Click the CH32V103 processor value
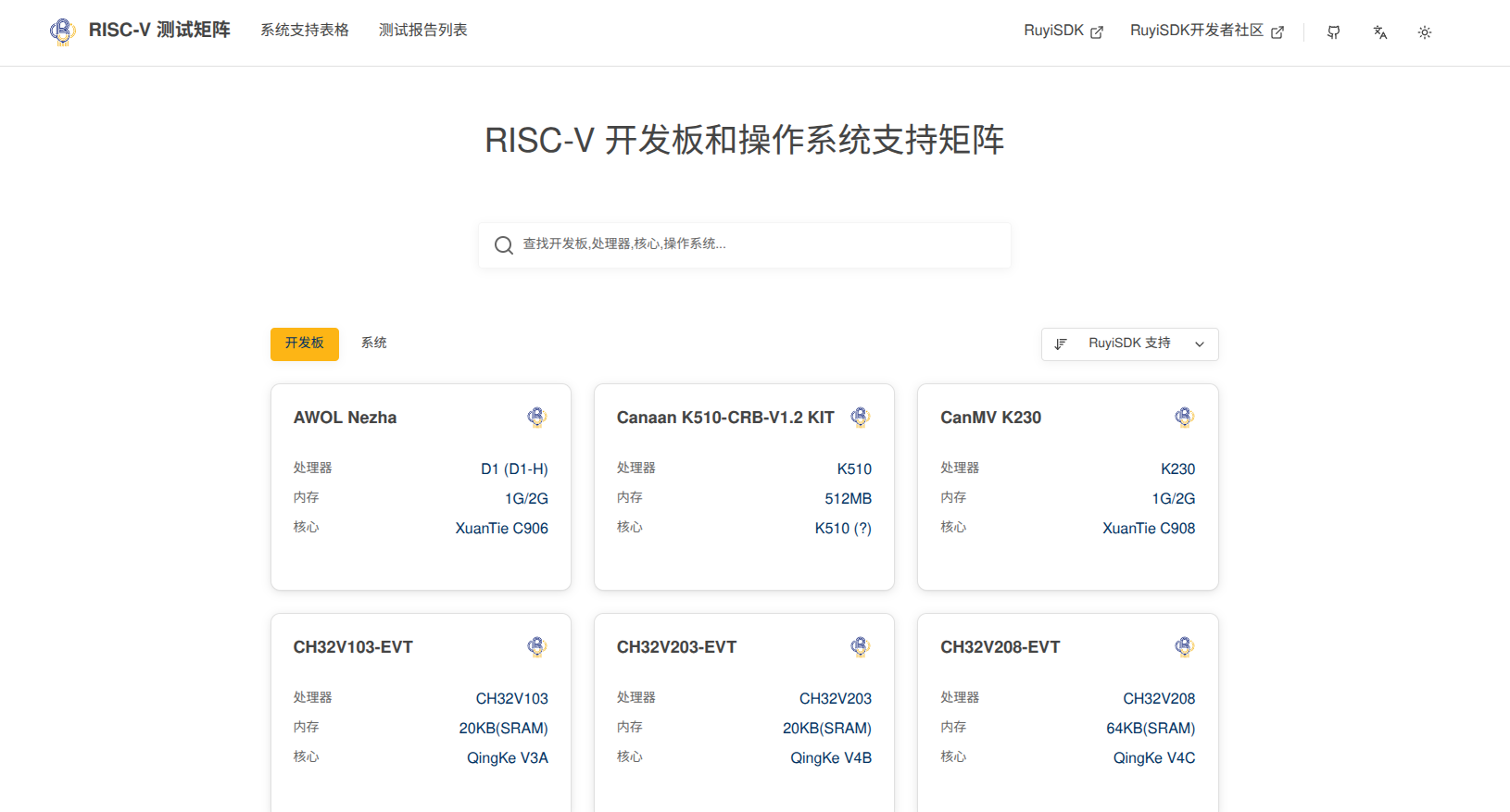Image resolution: width=1510 pixels, height=812 pixels. [511, 699]
